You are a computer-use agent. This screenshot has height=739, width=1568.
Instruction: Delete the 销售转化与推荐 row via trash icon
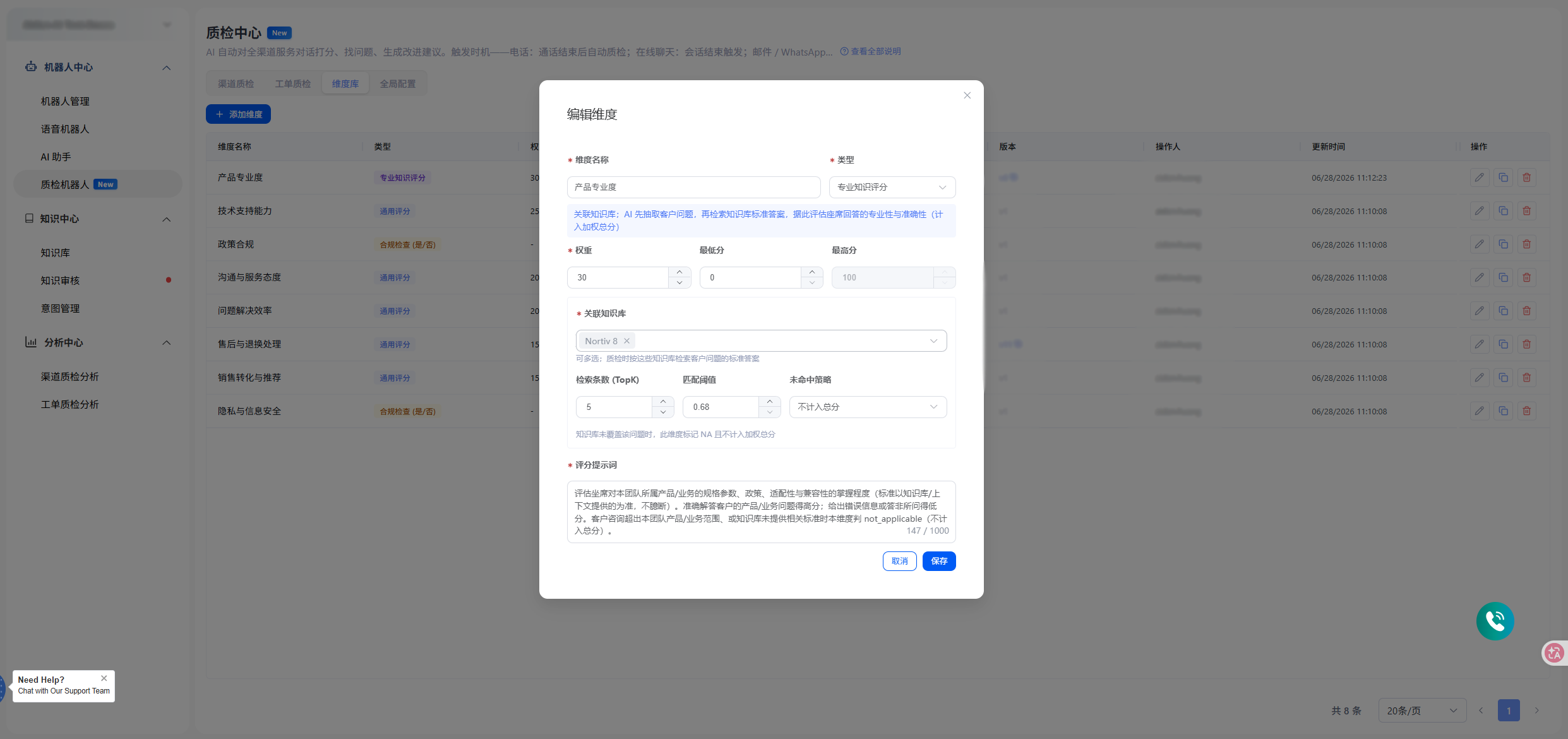tap(1526, 378)
